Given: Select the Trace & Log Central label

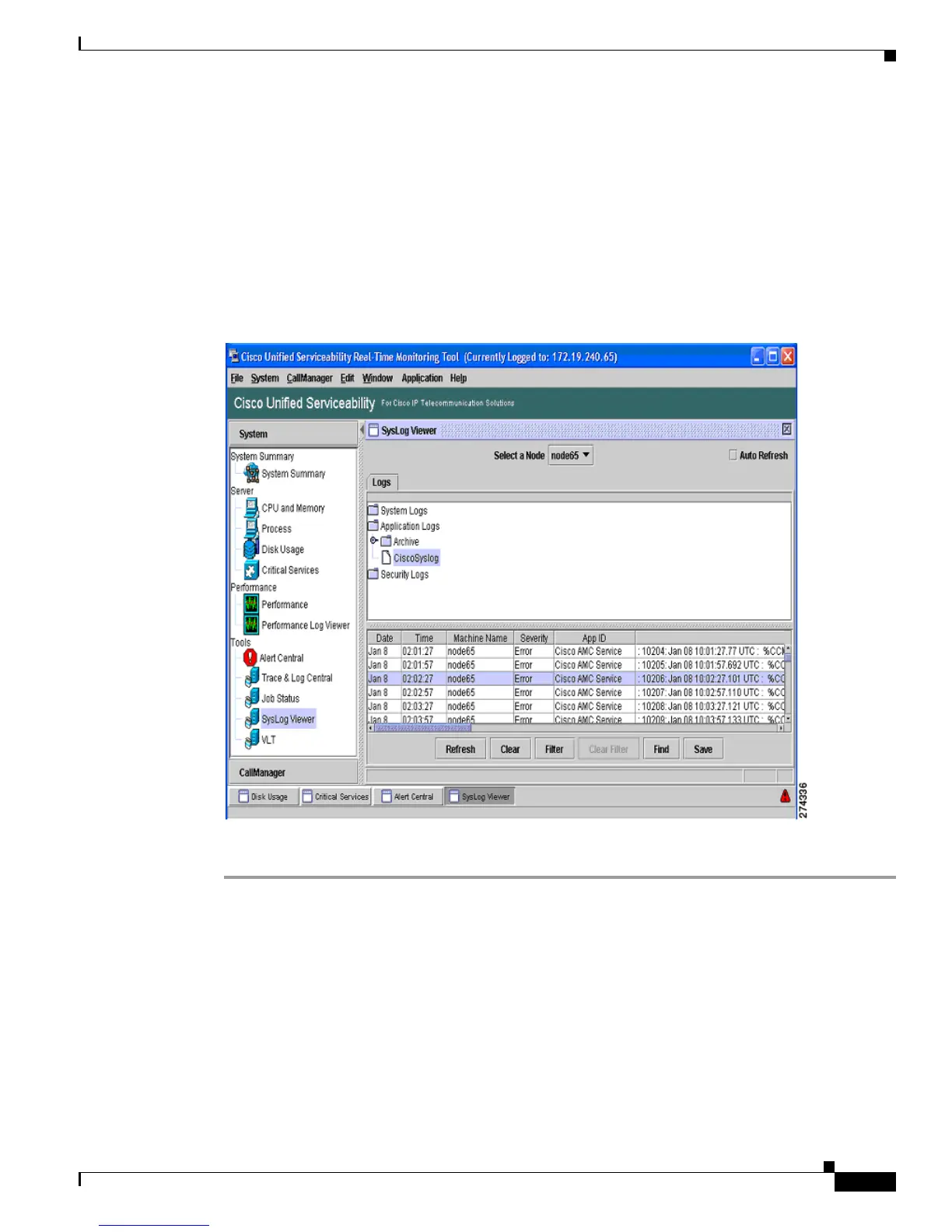Looking at the screenshot, I should (x=297, y=678).
